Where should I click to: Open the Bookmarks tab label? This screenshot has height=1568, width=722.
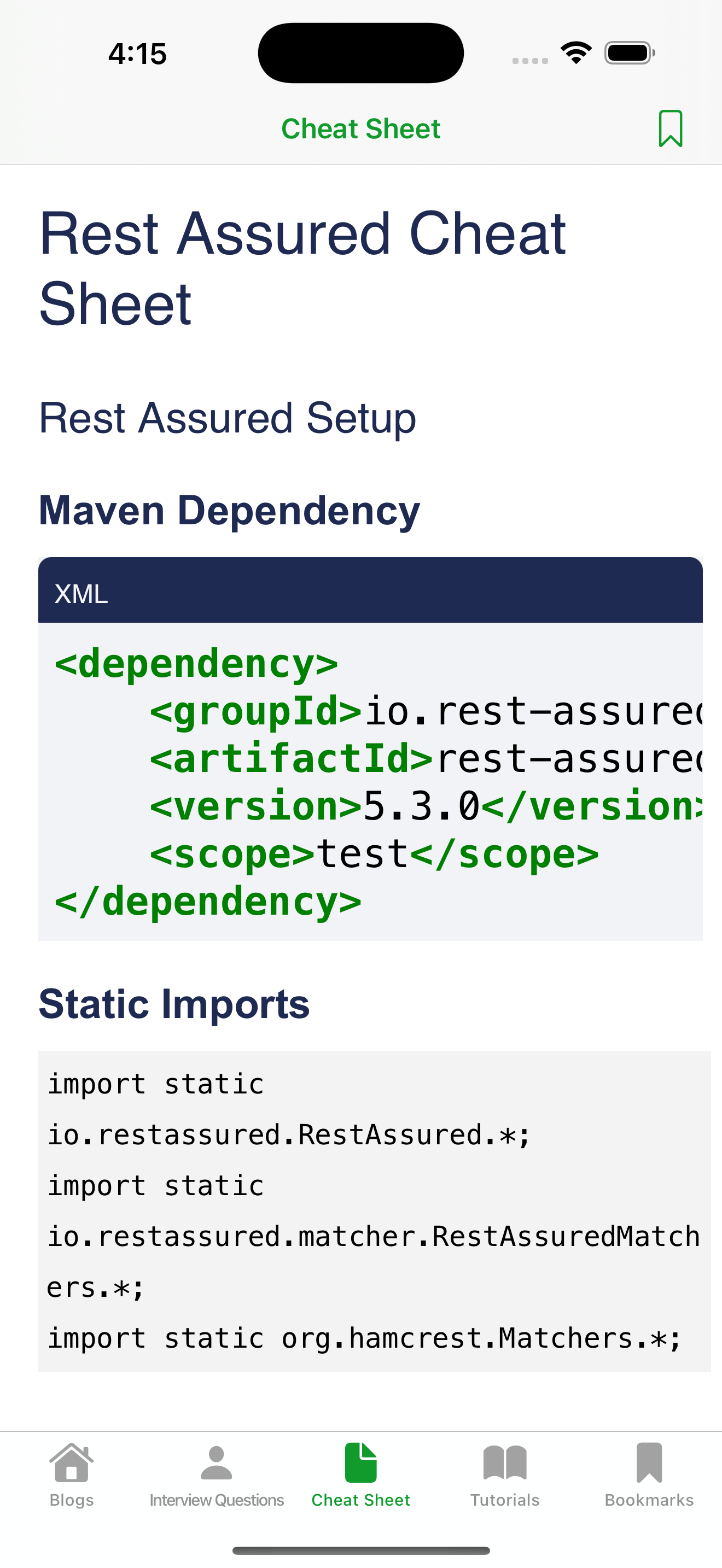pyautogui.click(x=649, y=1500)
